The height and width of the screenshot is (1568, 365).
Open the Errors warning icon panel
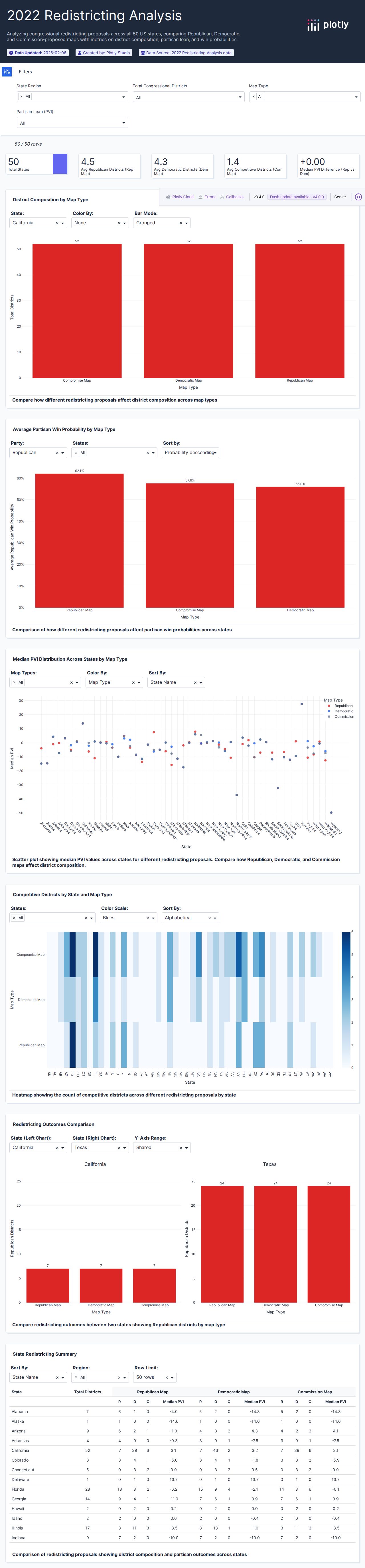pos(207,197)
